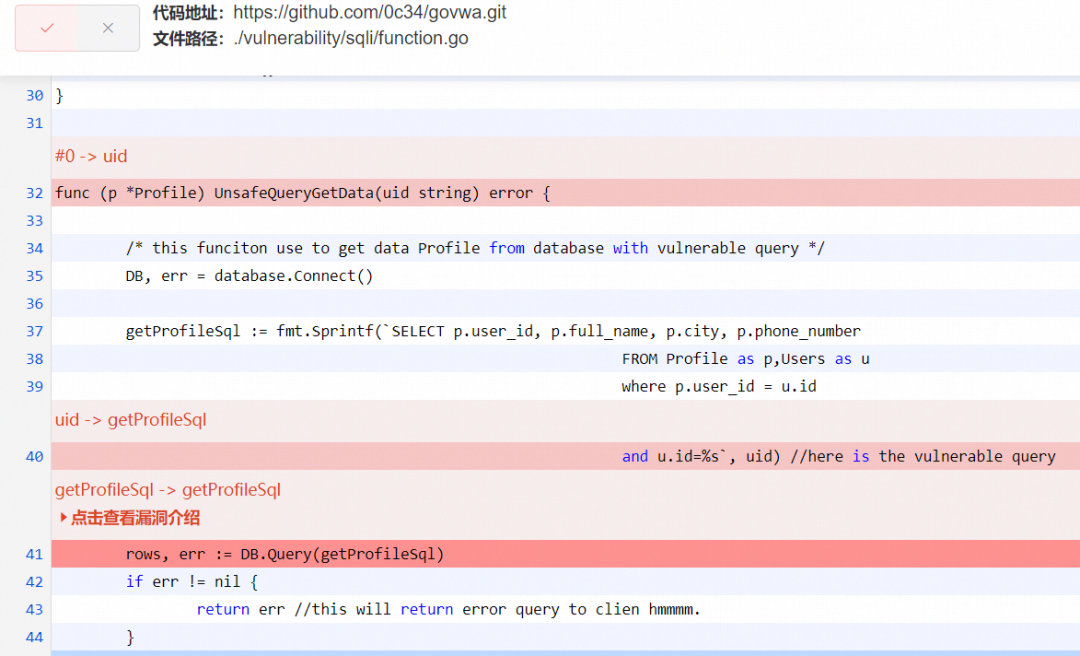1080x656 pixels.
Task: Click the comment line about vulnerable query function
Action: click(x=565, y=248)
